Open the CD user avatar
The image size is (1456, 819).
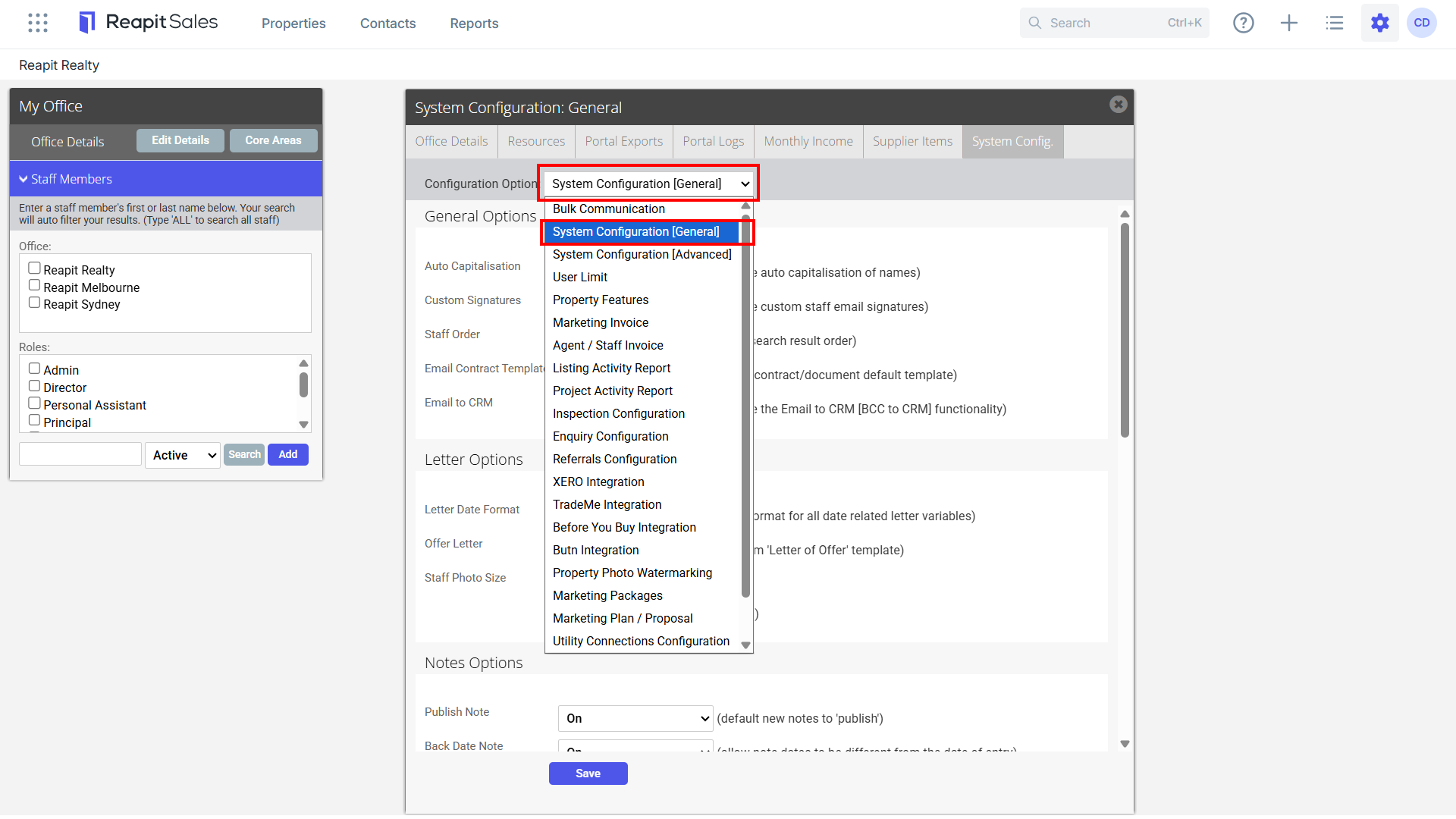pyautogui.click(x=1422, y=23)
